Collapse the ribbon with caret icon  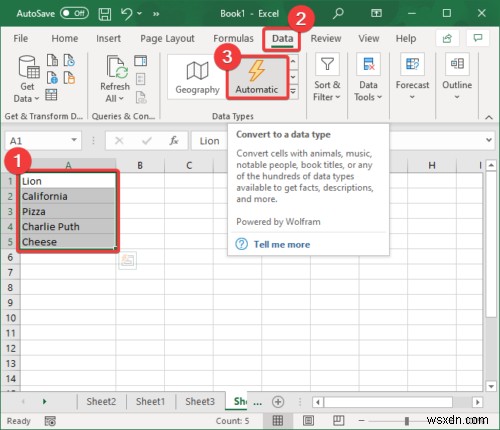click(489, 117)
